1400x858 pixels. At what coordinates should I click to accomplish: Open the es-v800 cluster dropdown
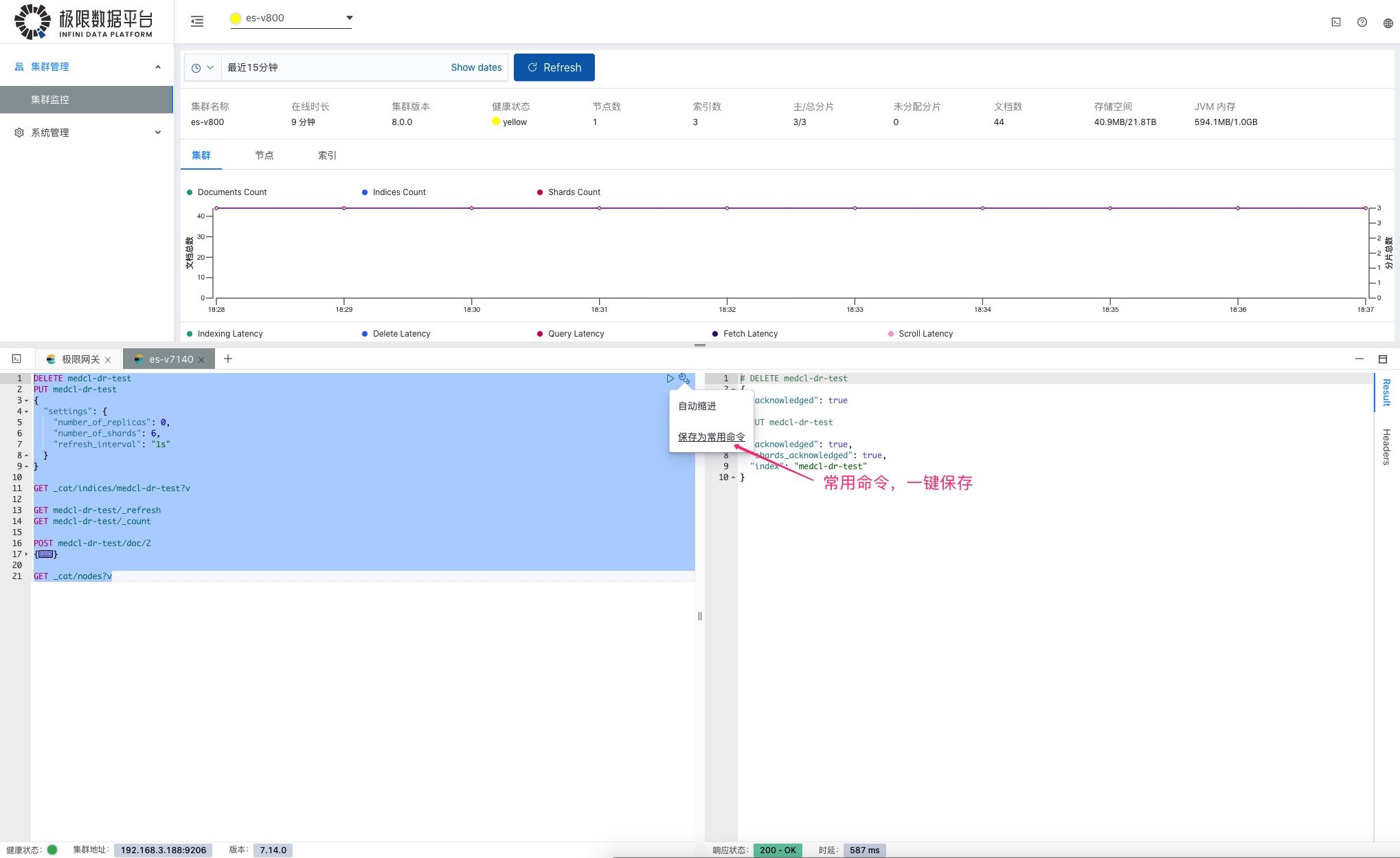(291, 19)
